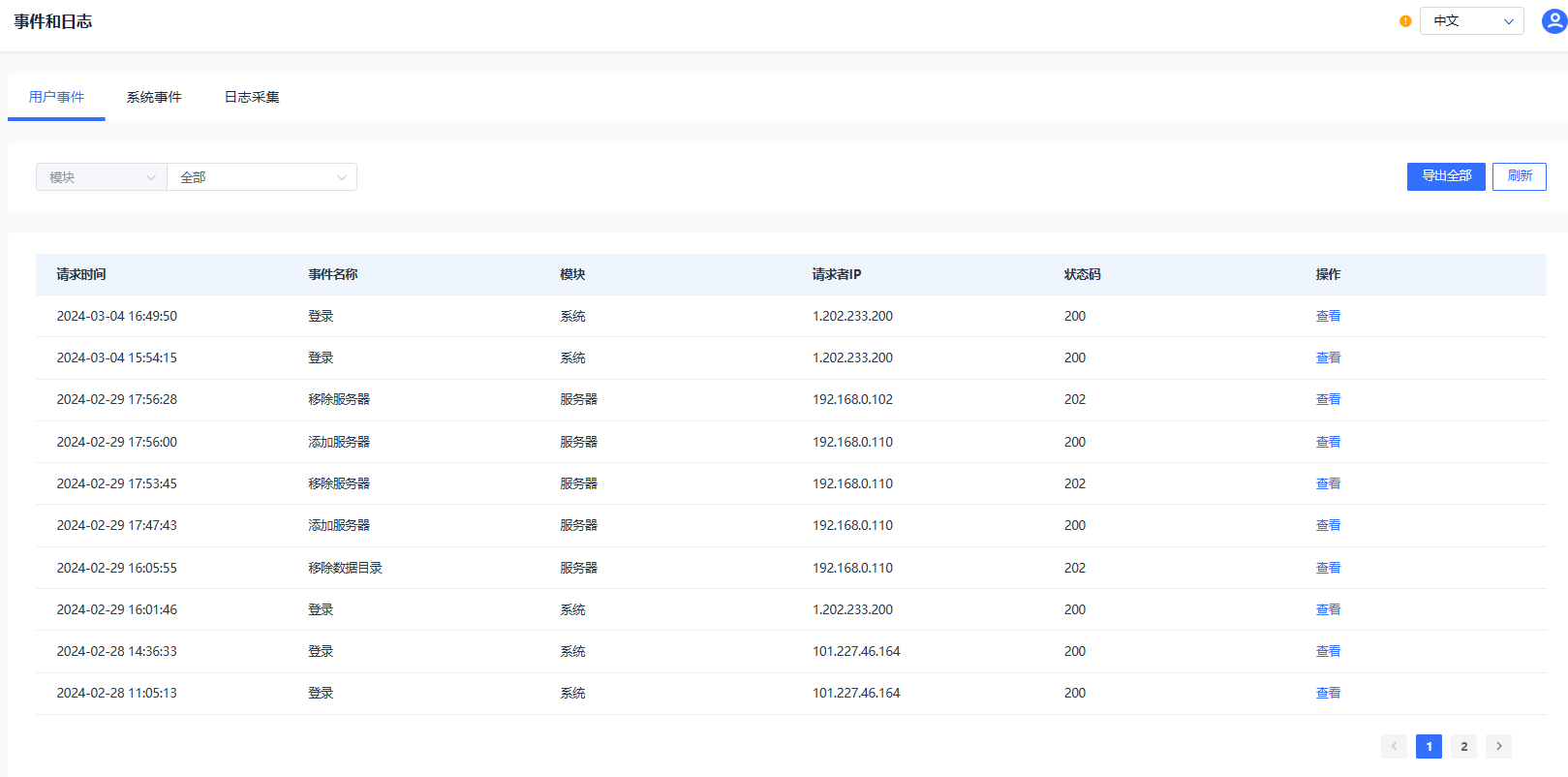Select timestamp 2024-03-04 16:49:50
Viewport: 1568px width, 777px height.
coord(116,316)
